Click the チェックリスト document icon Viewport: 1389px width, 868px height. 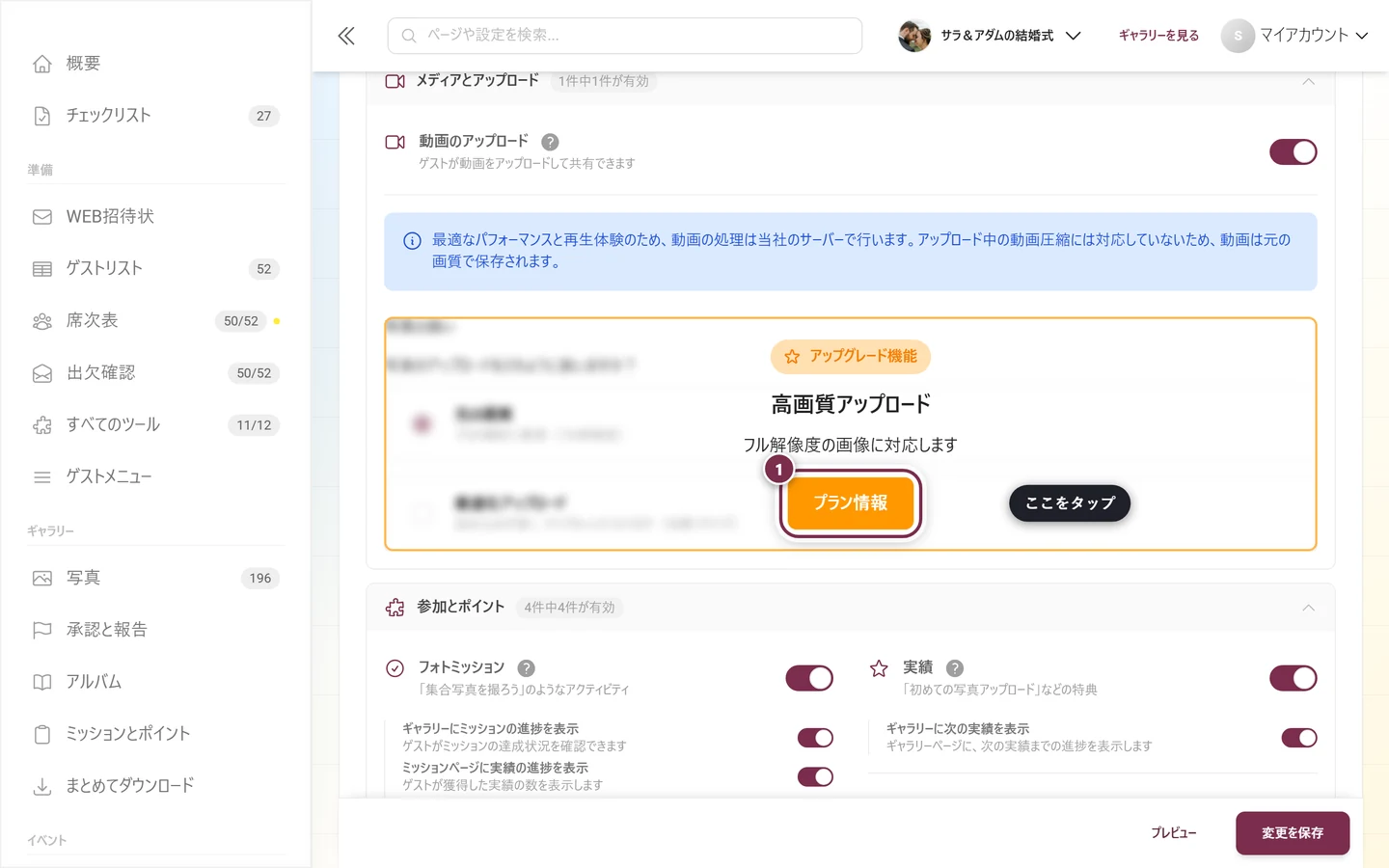(42, 116)
